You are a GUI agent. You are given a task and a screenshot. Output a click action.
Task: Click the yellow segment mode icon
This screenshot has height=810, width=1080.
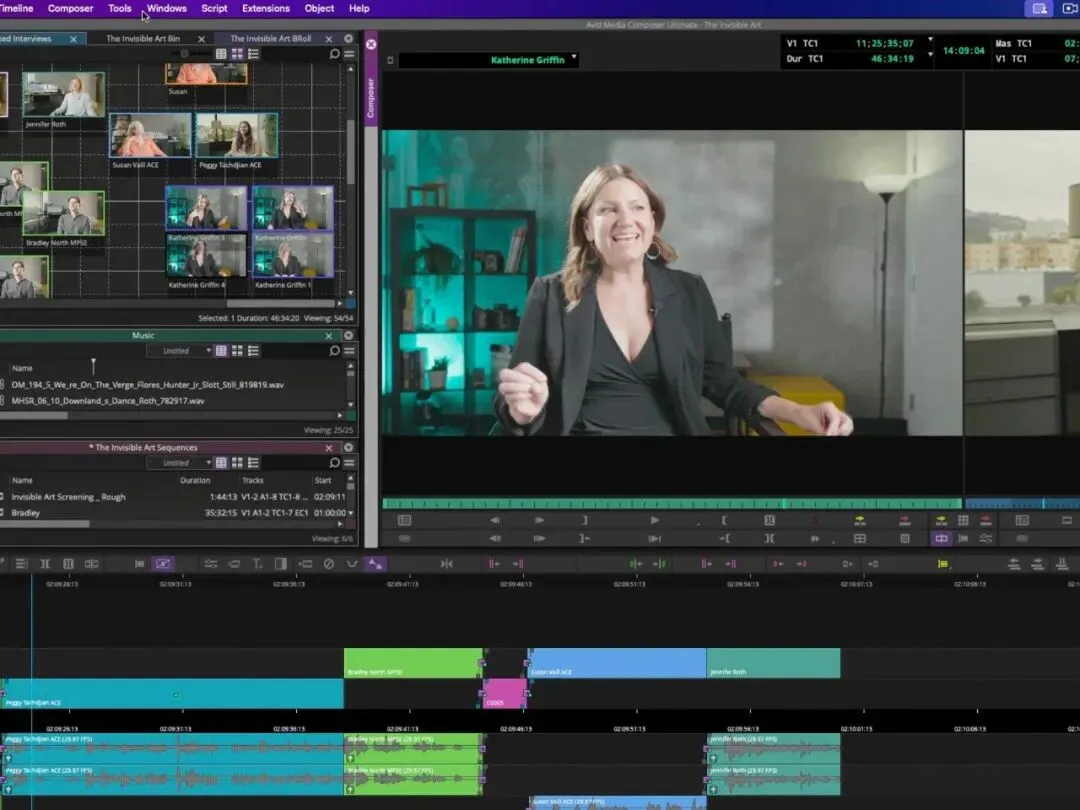point(942,564)
